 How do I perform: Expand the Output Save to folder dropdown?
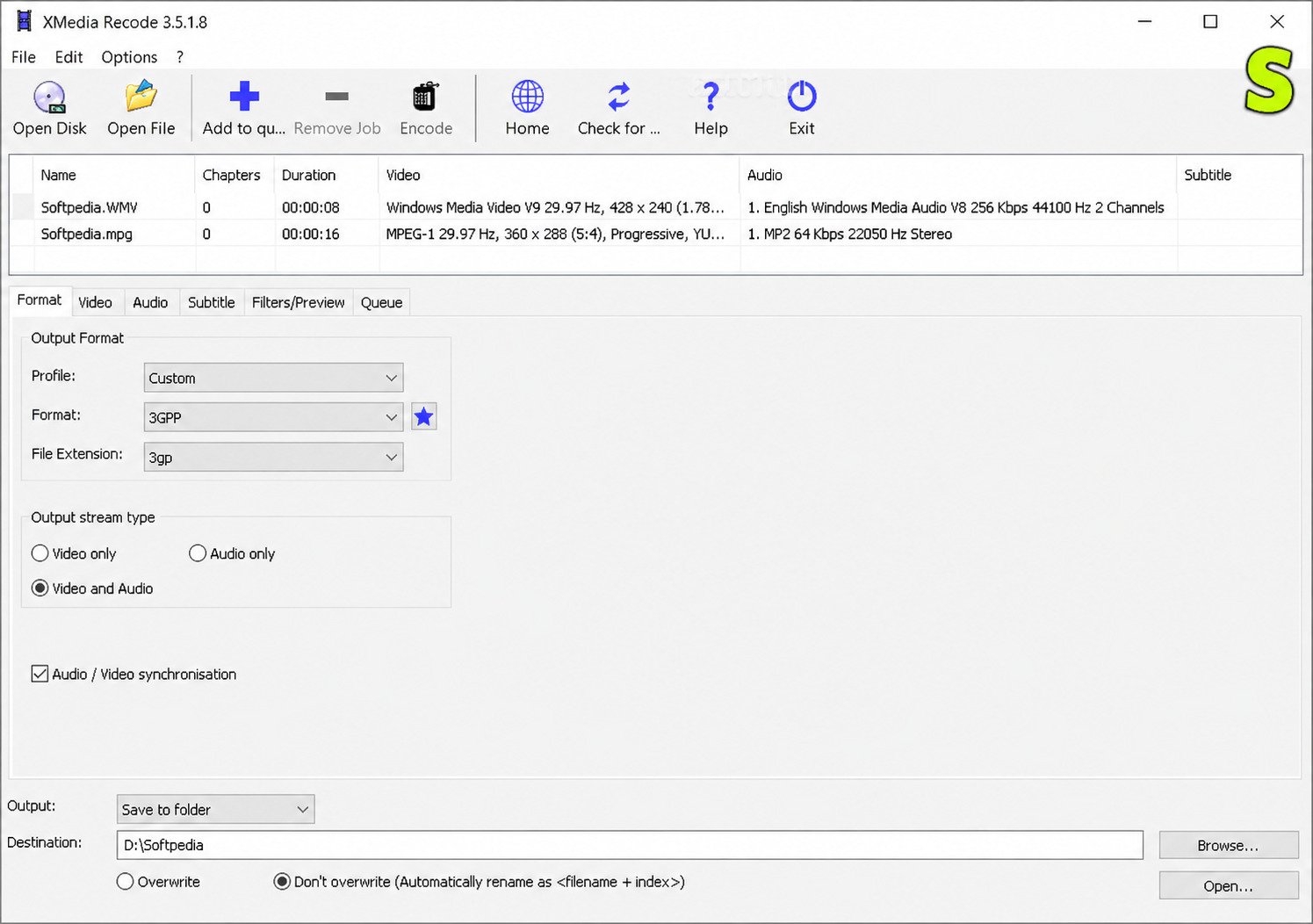pyautogui.click(x=215, y=809)
